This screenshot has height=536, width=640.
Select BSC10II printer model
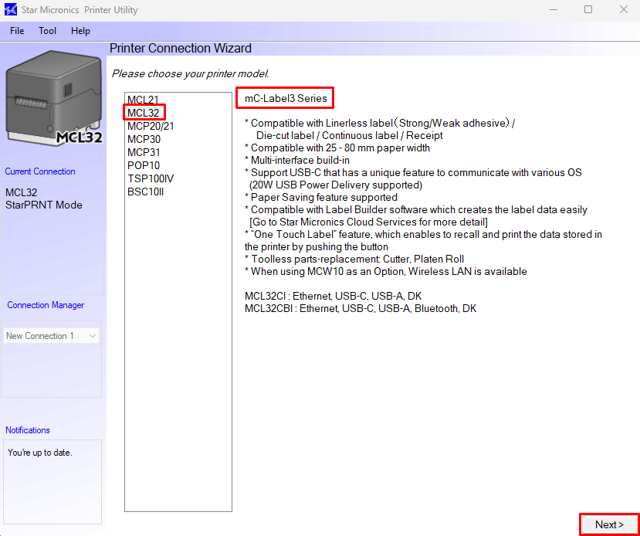point(146,191)
